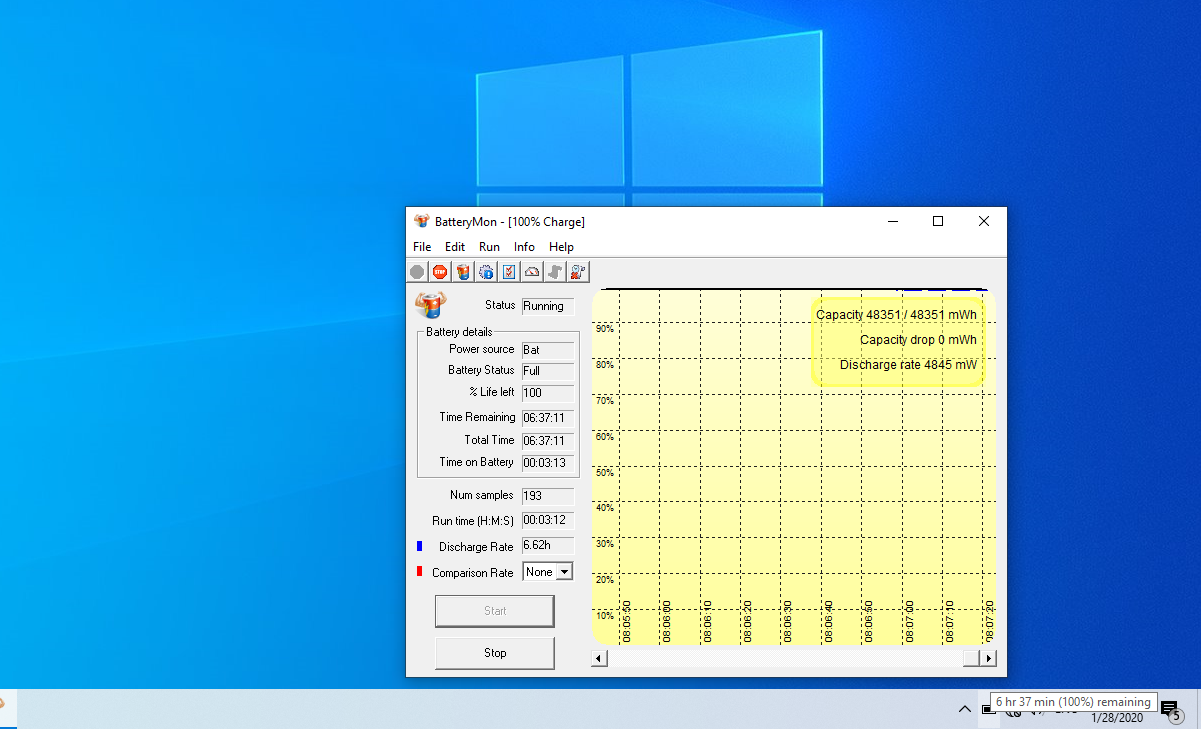Show hidden system tray icons

click(964, 709)
